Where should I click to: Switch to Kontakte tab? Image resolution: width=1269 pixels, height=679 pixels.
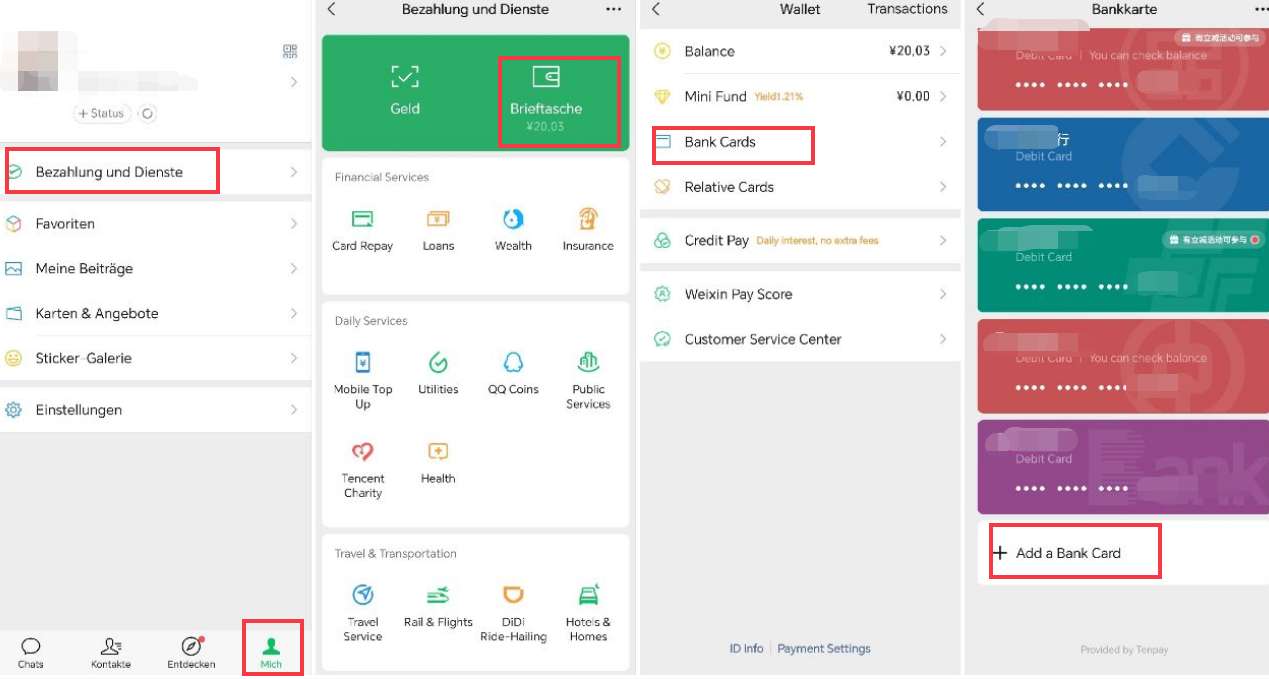pyautogui.click(x=111, y=653)
